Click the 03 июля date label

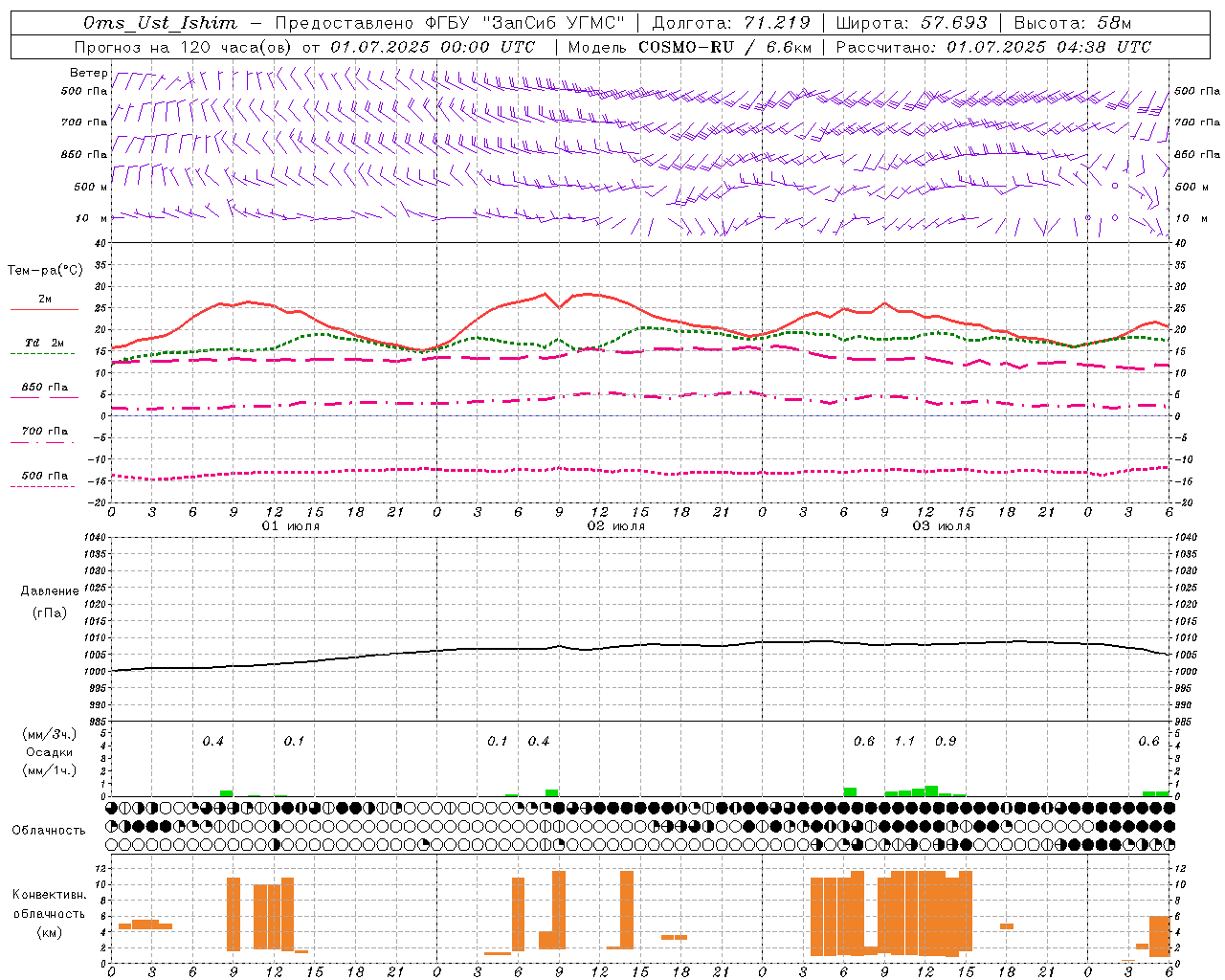point(942,526)
